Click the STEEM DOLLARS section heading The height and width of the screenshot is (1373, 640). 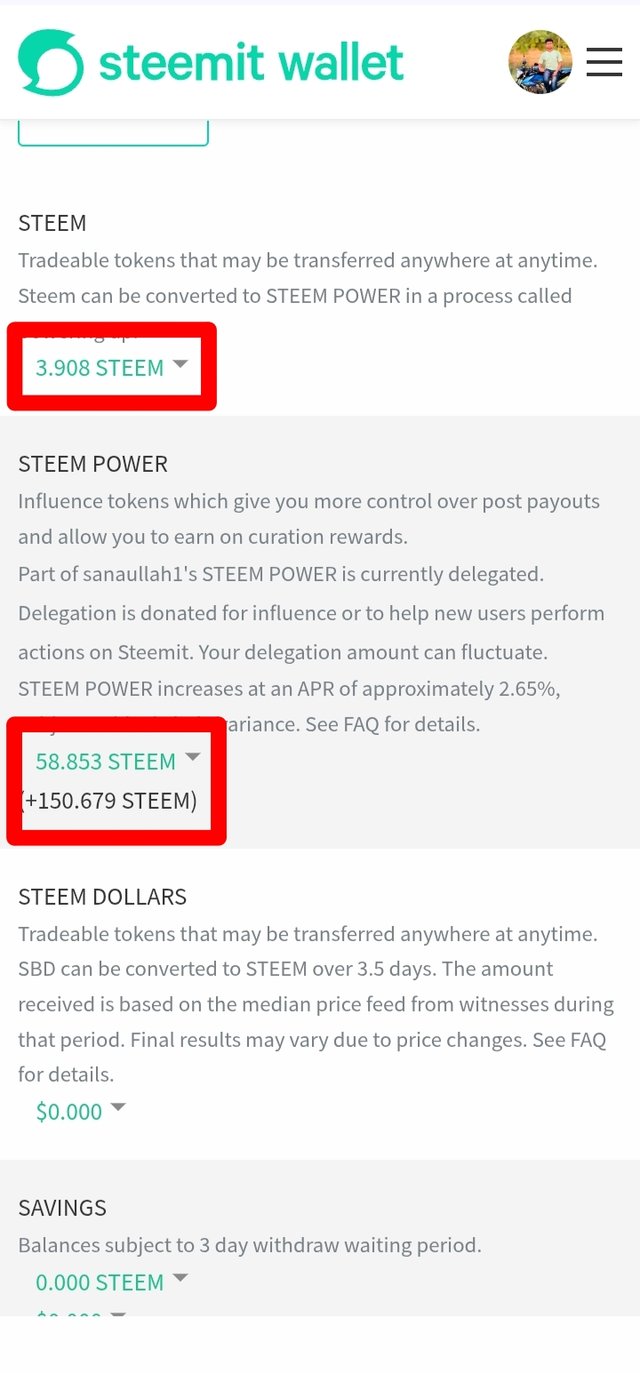(x=102, y=897)
